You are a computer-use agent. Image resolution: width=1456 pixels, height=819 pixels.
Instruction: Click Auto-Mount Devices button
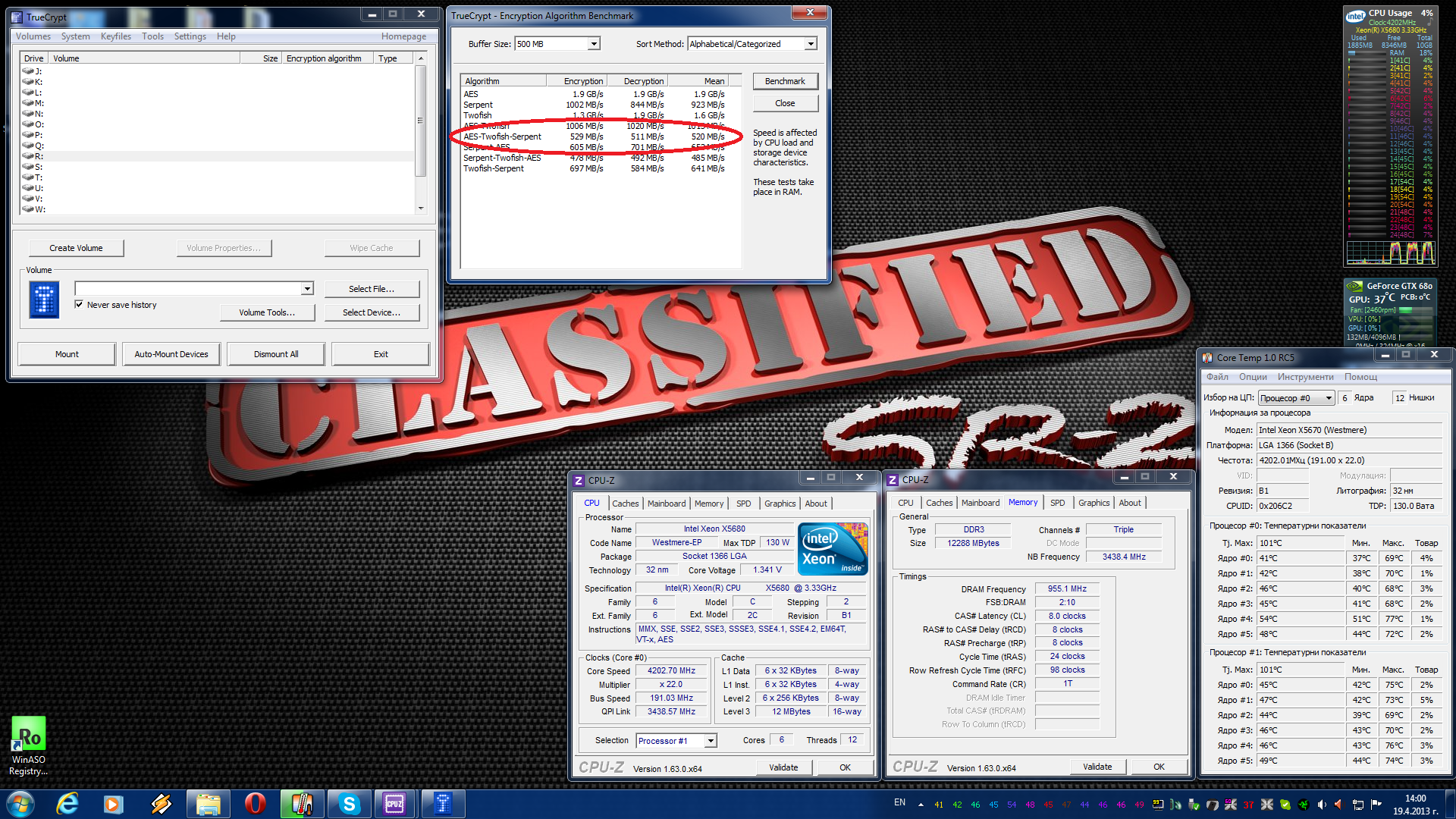[171, 354]
